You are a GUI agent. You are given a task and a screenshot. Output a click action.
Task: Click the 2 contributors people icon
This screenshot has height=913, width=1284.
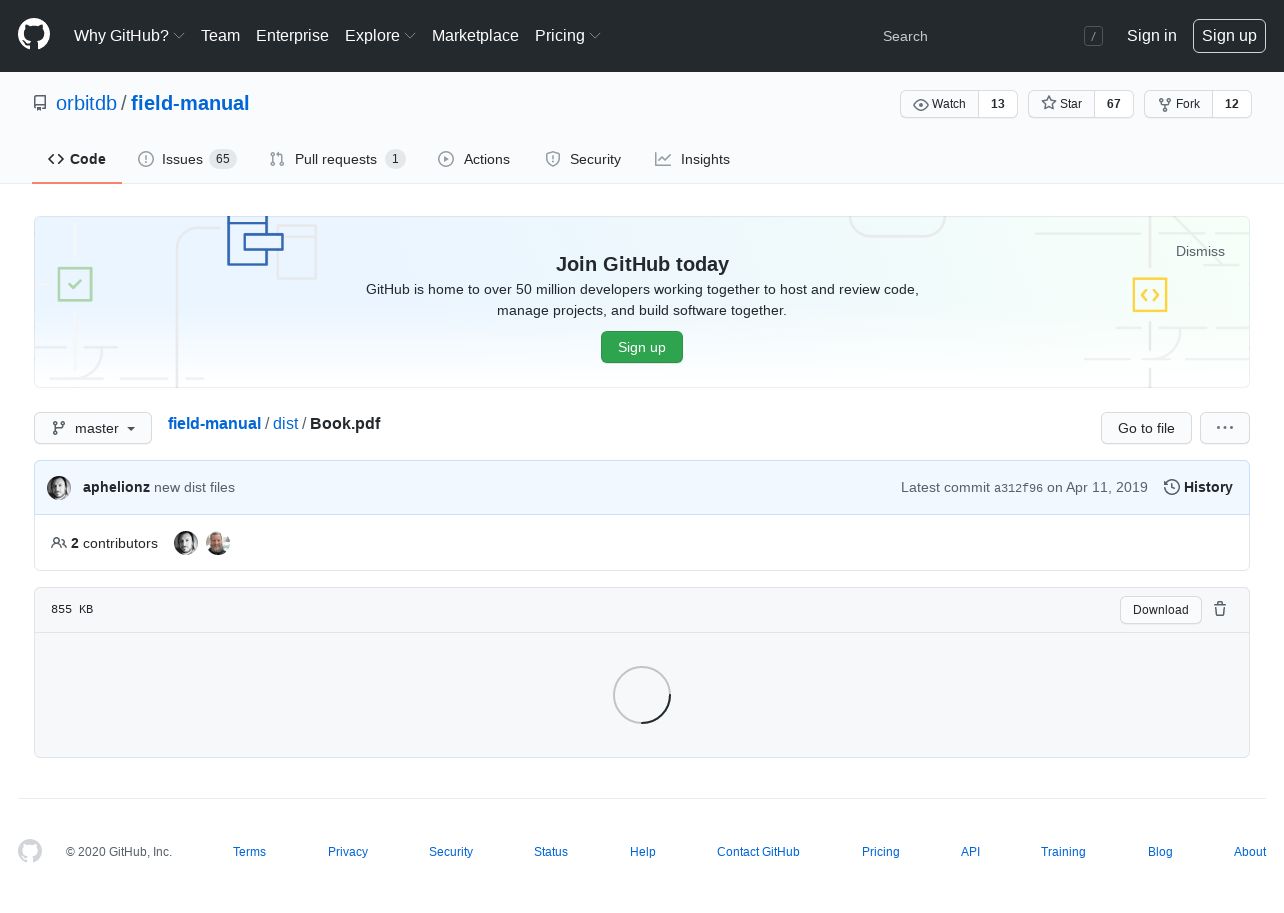(x=59, y=543)
